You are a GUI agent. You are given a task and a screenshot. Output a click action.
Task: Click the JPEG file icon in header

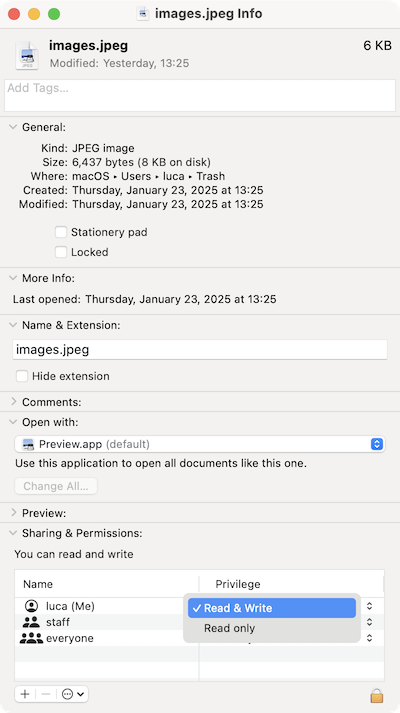pyautogui.click(x=27, y=55)
